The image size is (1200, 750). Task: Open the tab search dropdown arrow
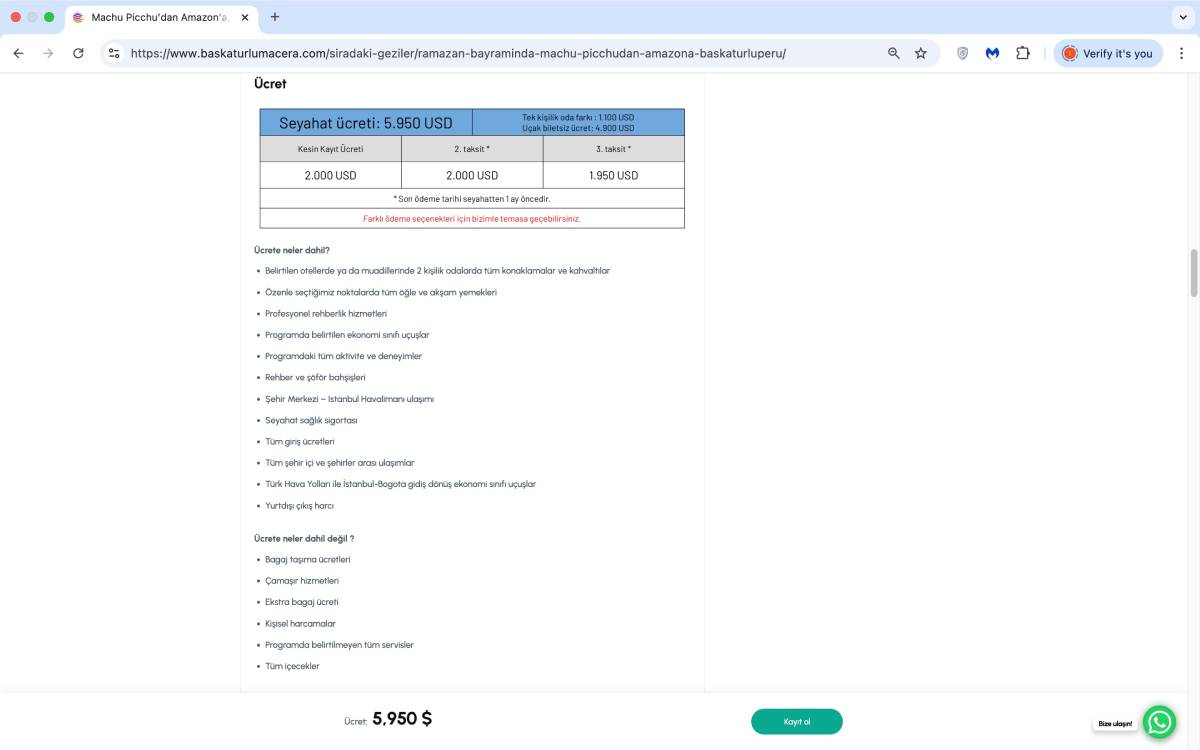pos(1184,17)
